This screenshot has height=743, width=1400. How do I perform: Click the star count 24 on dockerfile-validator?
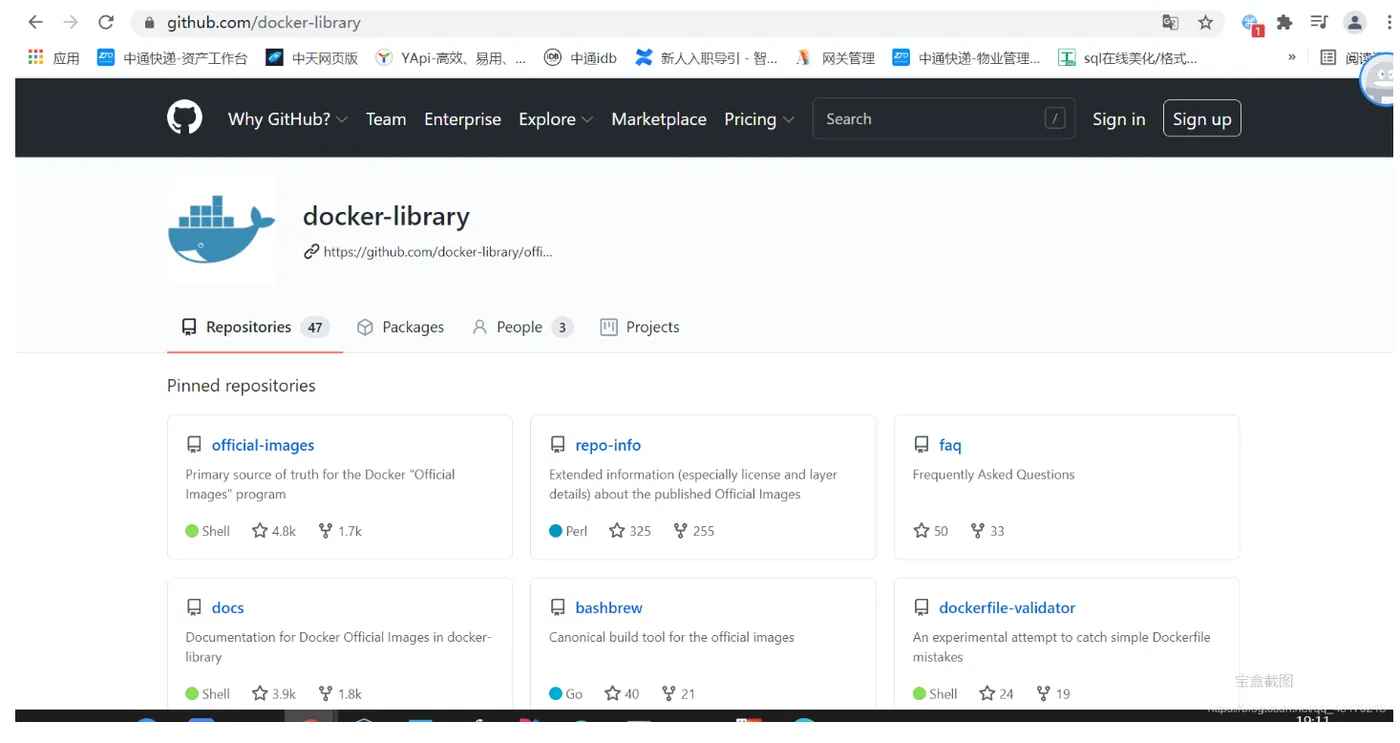pos(996,694)
